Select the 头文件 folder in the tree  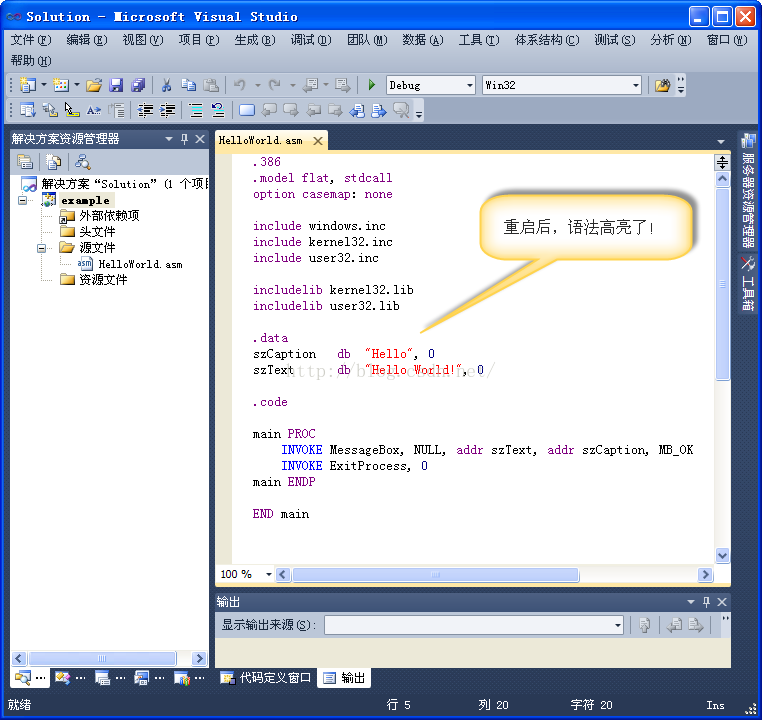[97, 232]
